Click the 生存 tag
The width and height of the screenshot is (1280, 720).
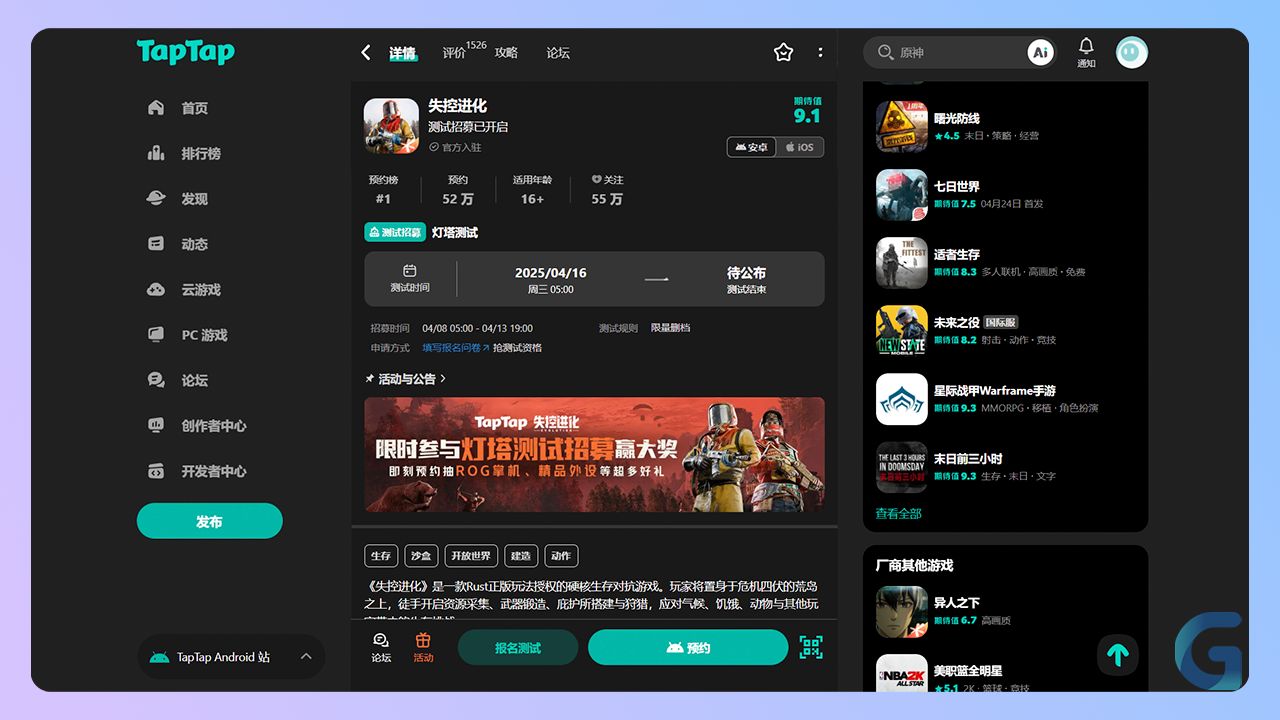pos(381,556)
